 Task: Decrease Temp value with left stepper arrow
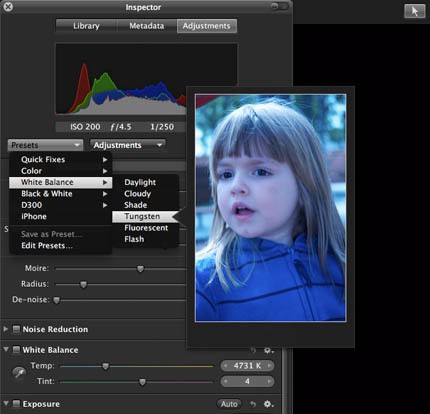(226, 366)
